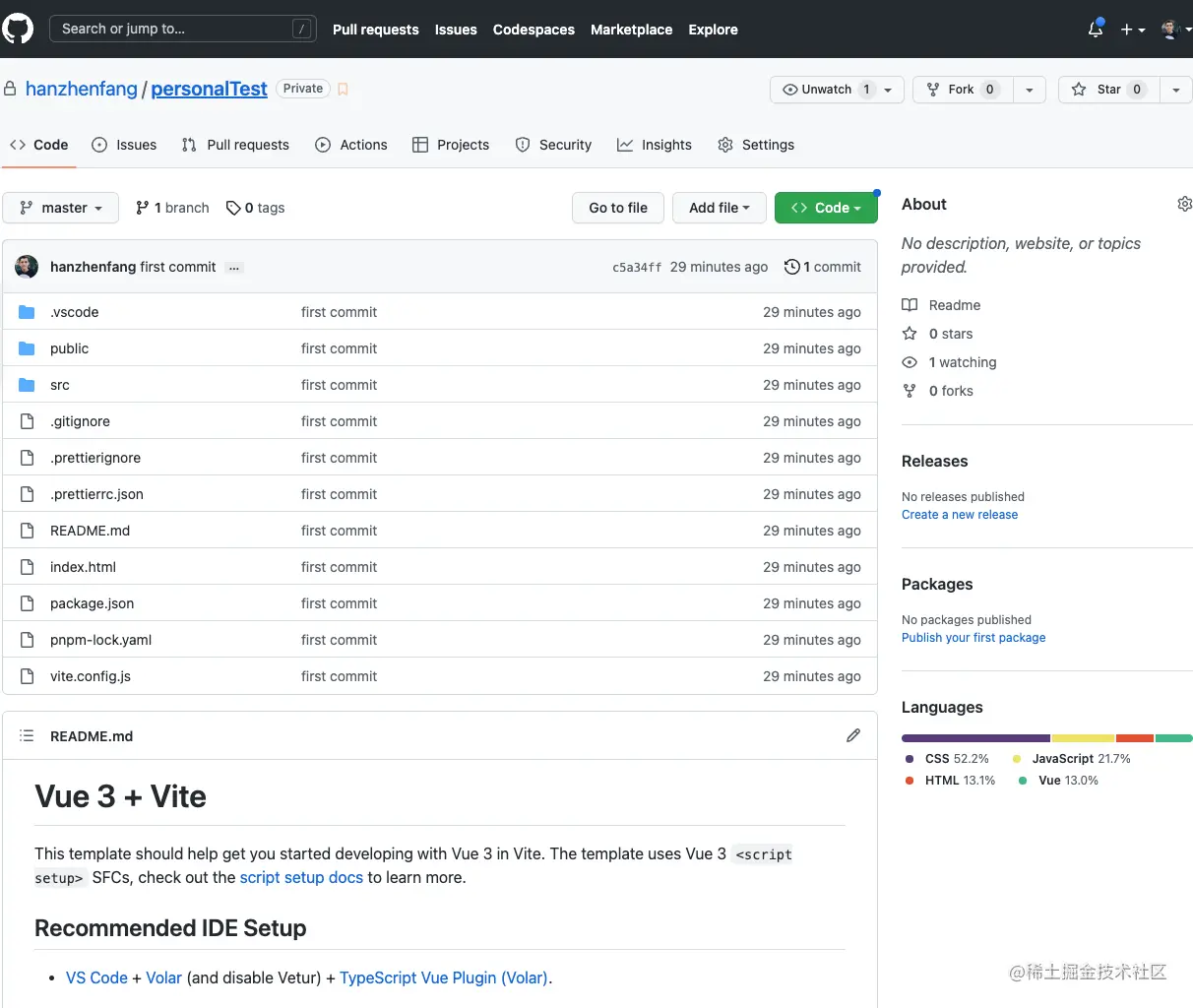The height and width of the screenshot is (1008, 1193).
Task: Open README outline list icon
Action: pos(27,735)
